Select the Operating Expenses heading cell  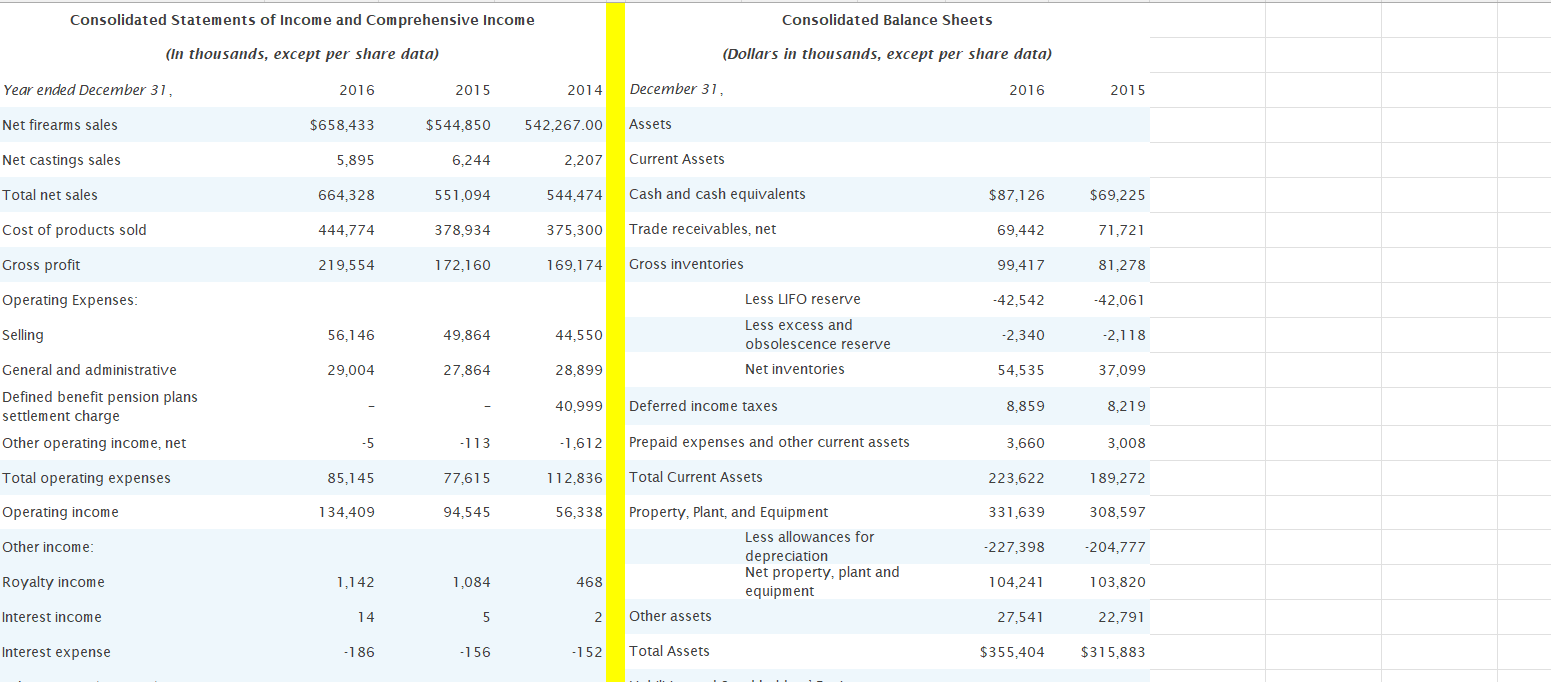click(66, 299)
